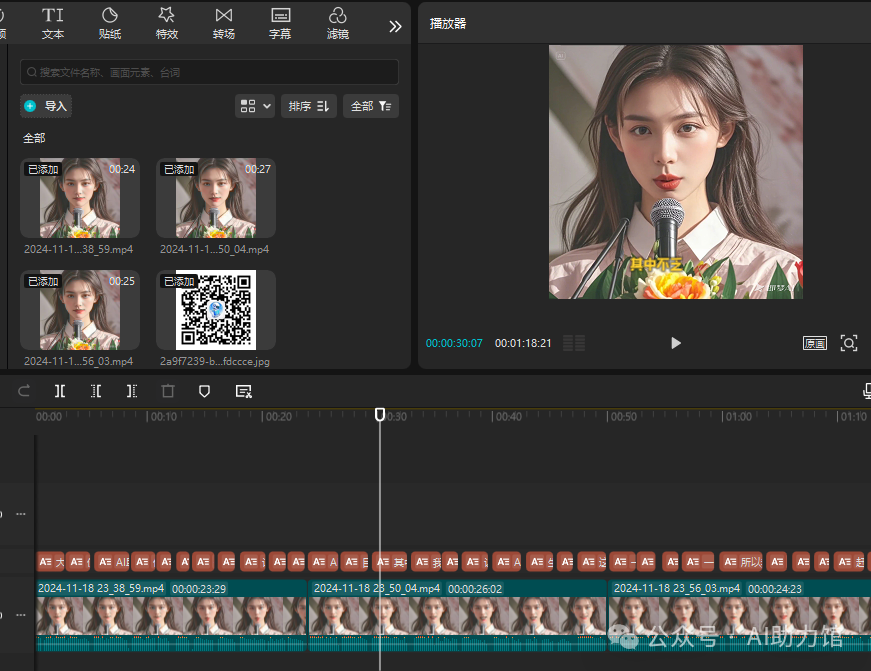Open the 排序 sort menu
Screen dimensions: 871x671
pyautogui.click(x=309, y=106)
